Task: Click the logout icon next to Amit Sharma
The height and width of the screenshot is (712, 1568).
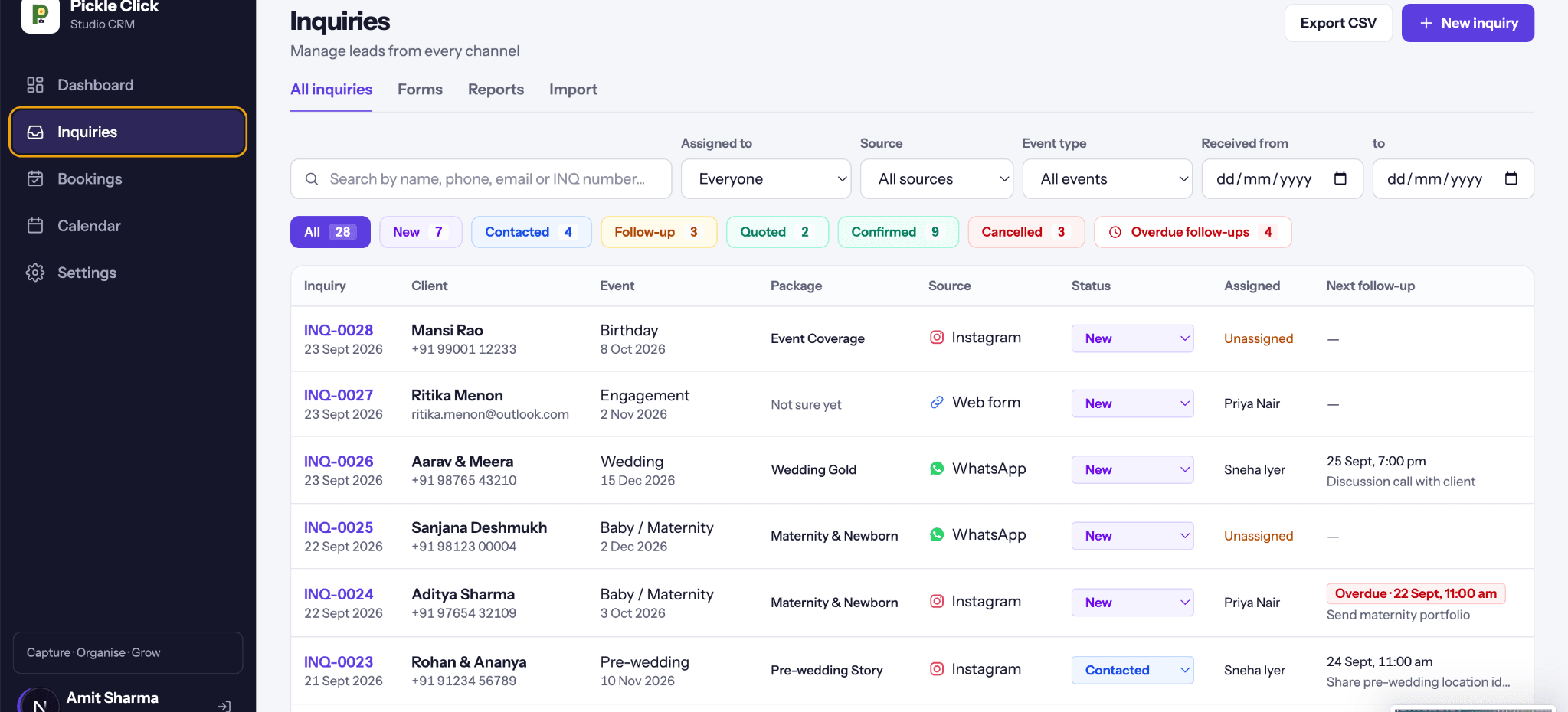Action: pyautogui.click(x=224, y=706)
